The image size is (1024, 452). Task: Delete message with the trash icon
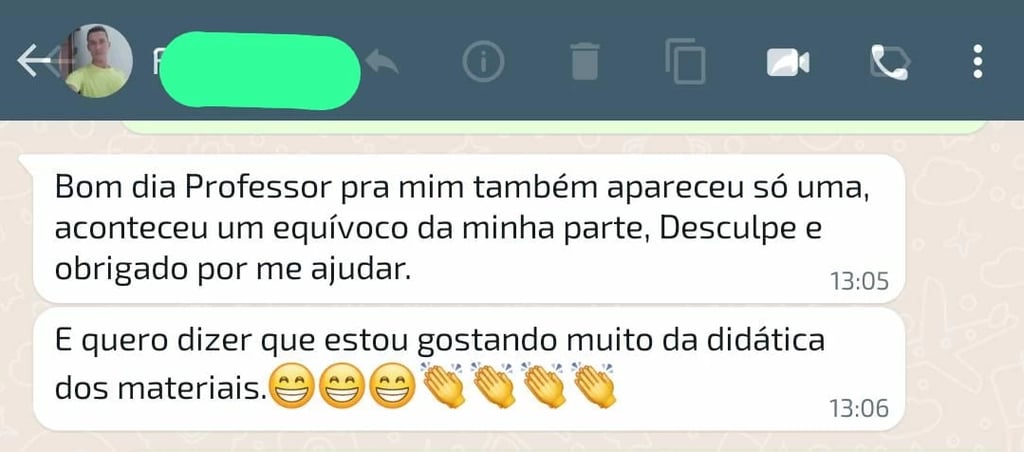tap(584, 61)
